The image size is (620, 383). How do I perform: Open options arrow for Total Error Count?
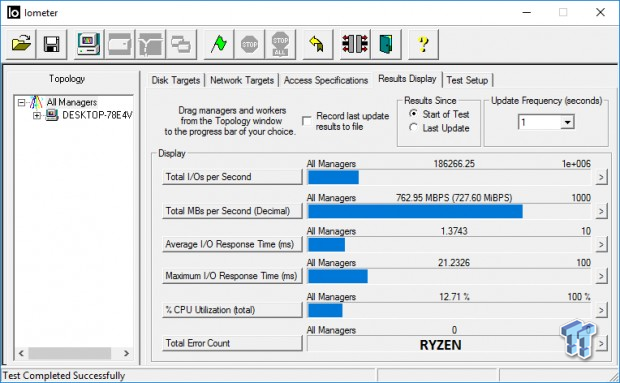pyautogui.click(x=601, y=343)
